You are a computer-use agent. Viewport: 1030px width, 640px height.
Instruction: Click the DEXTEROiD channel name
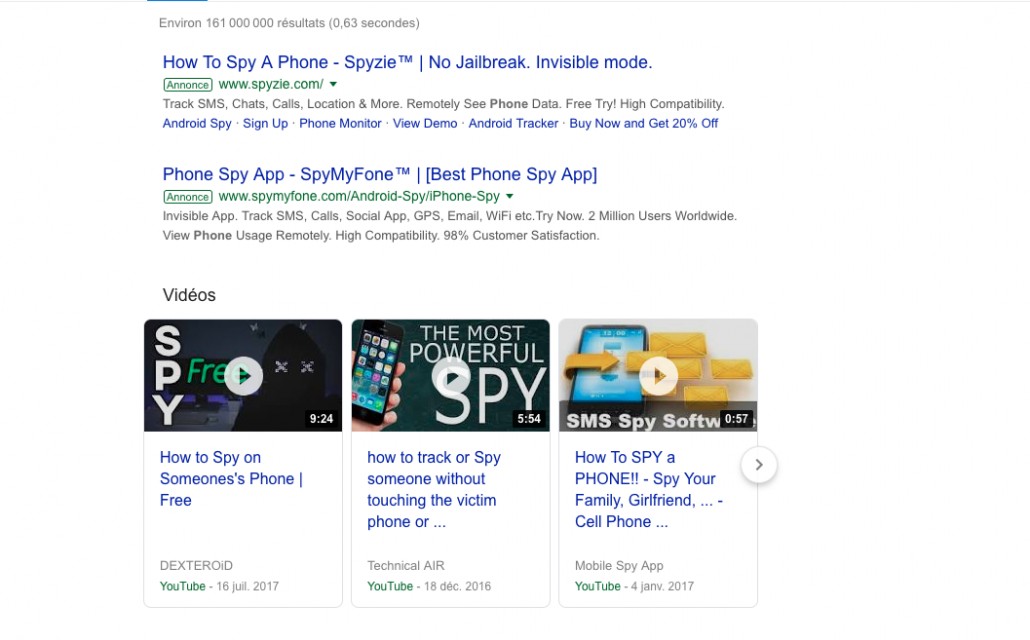196,566
